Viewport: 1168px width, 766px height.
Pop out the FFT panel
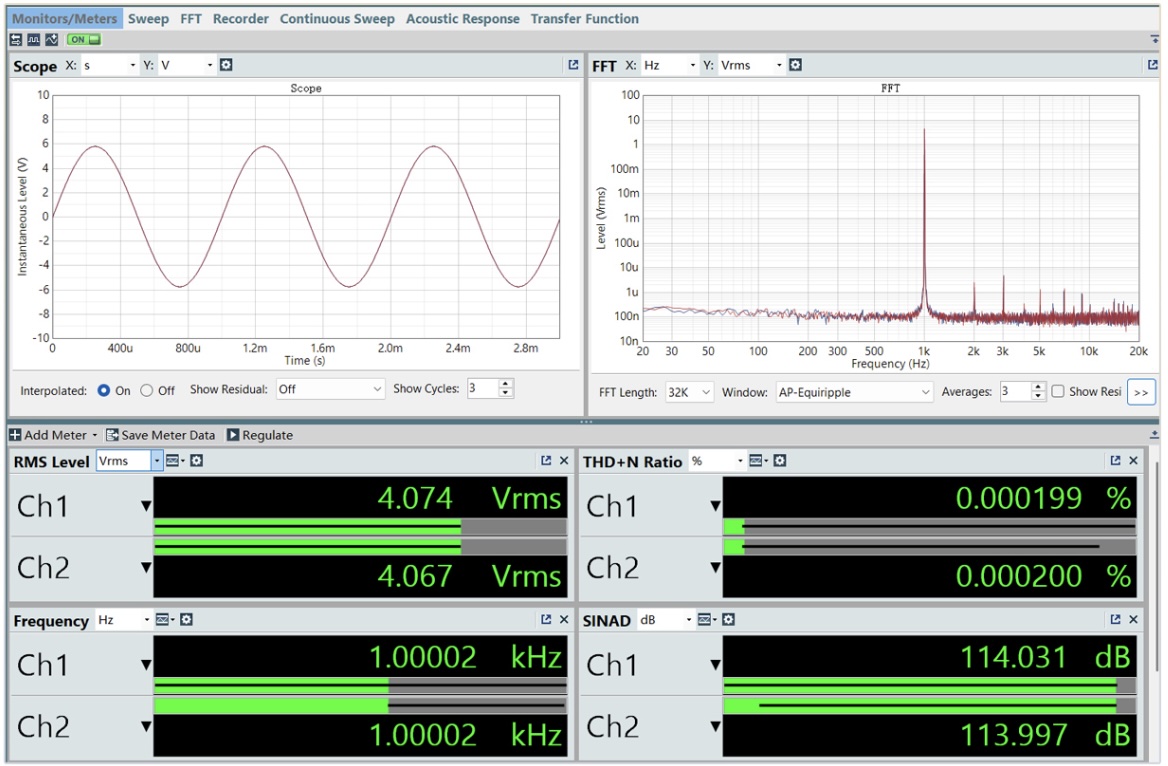click(x=1152, y=65)
